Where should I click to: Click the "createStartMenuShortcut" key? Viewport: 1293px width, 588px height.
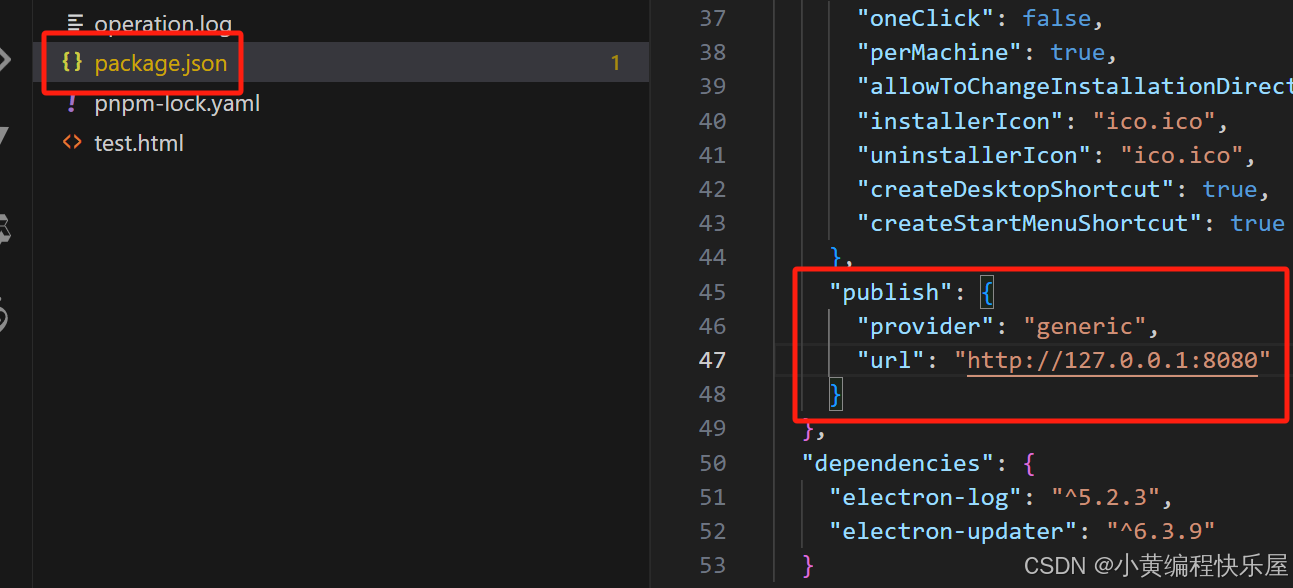click(x=1029, y=223)
